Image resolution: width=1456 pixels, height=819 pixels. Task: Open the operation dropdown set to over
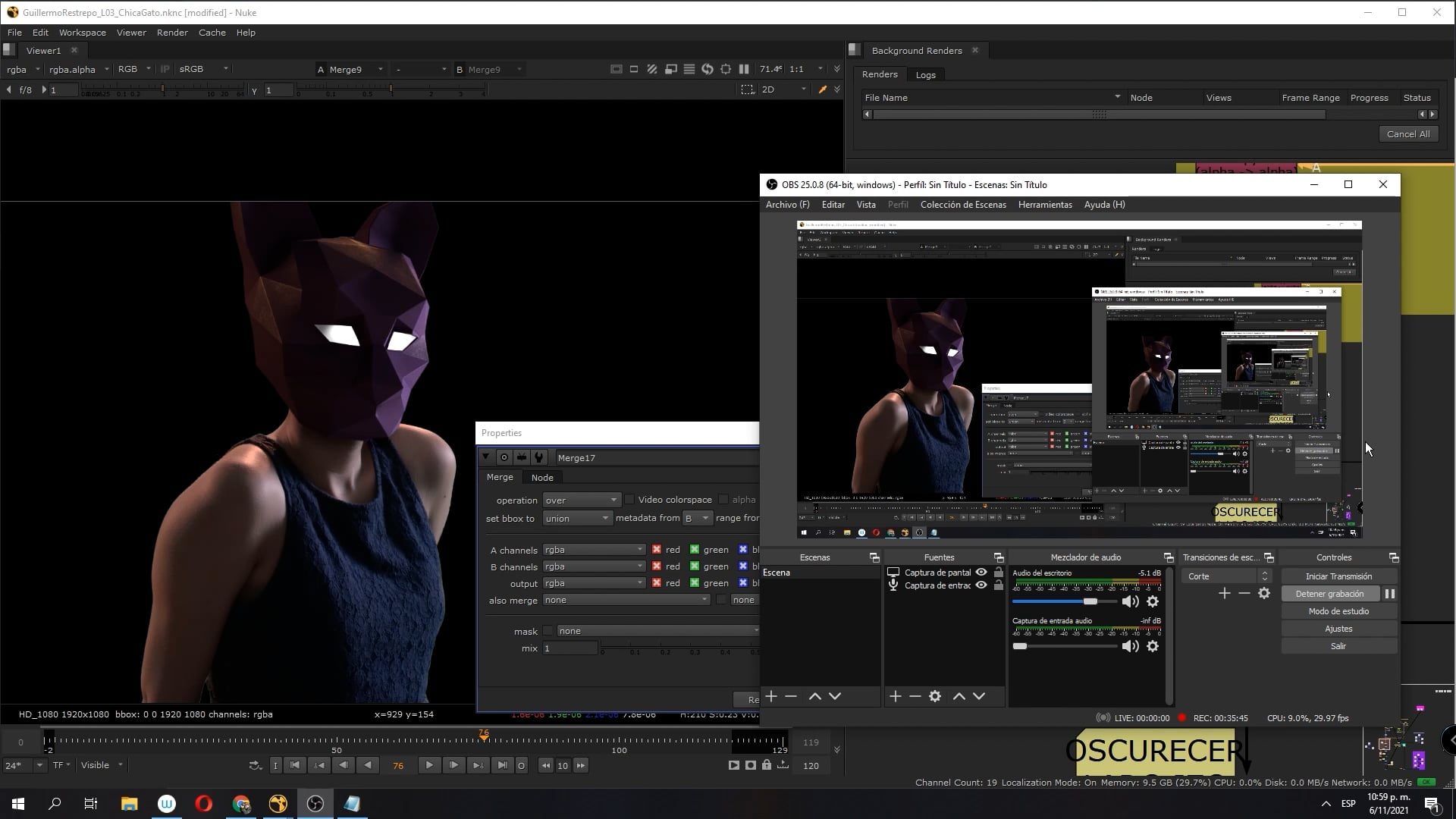pyautogui.click(x=581, y=500)
